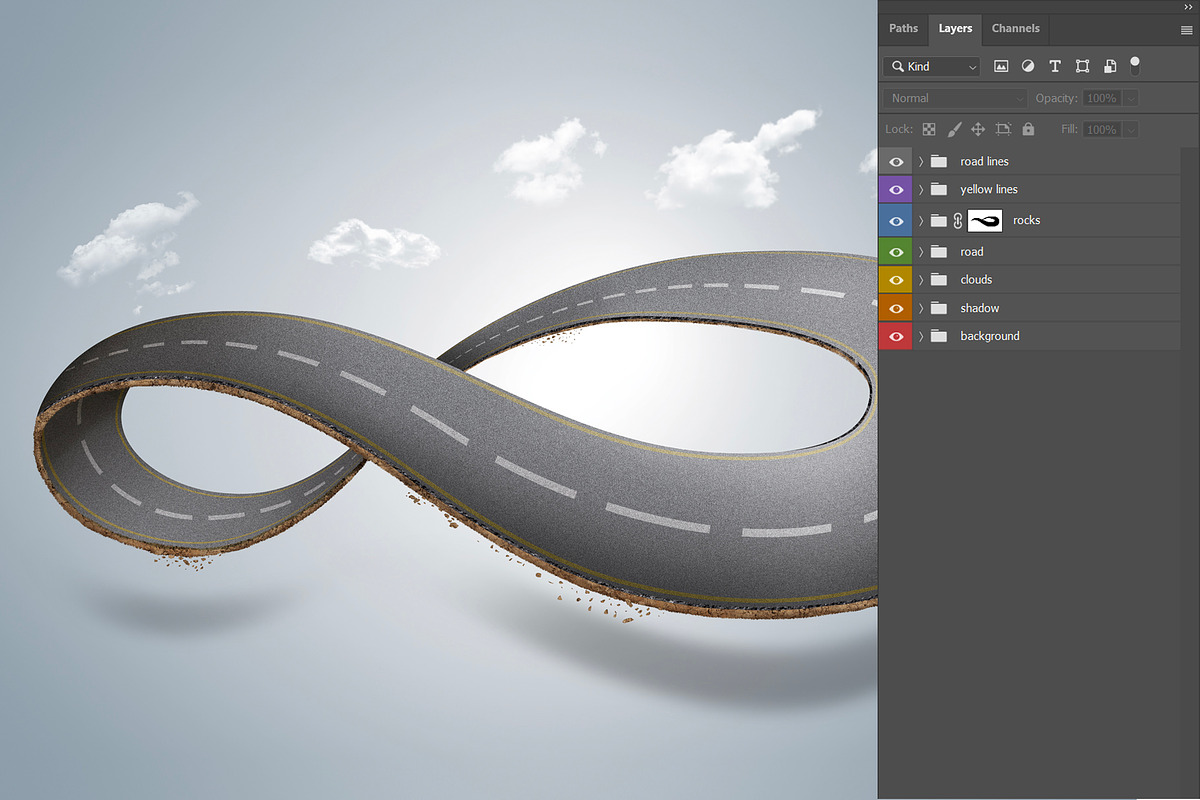Lock all padlock icon
This screenshot has width=1200, height=800.
pyautogui.click(x=1028, y=129)
